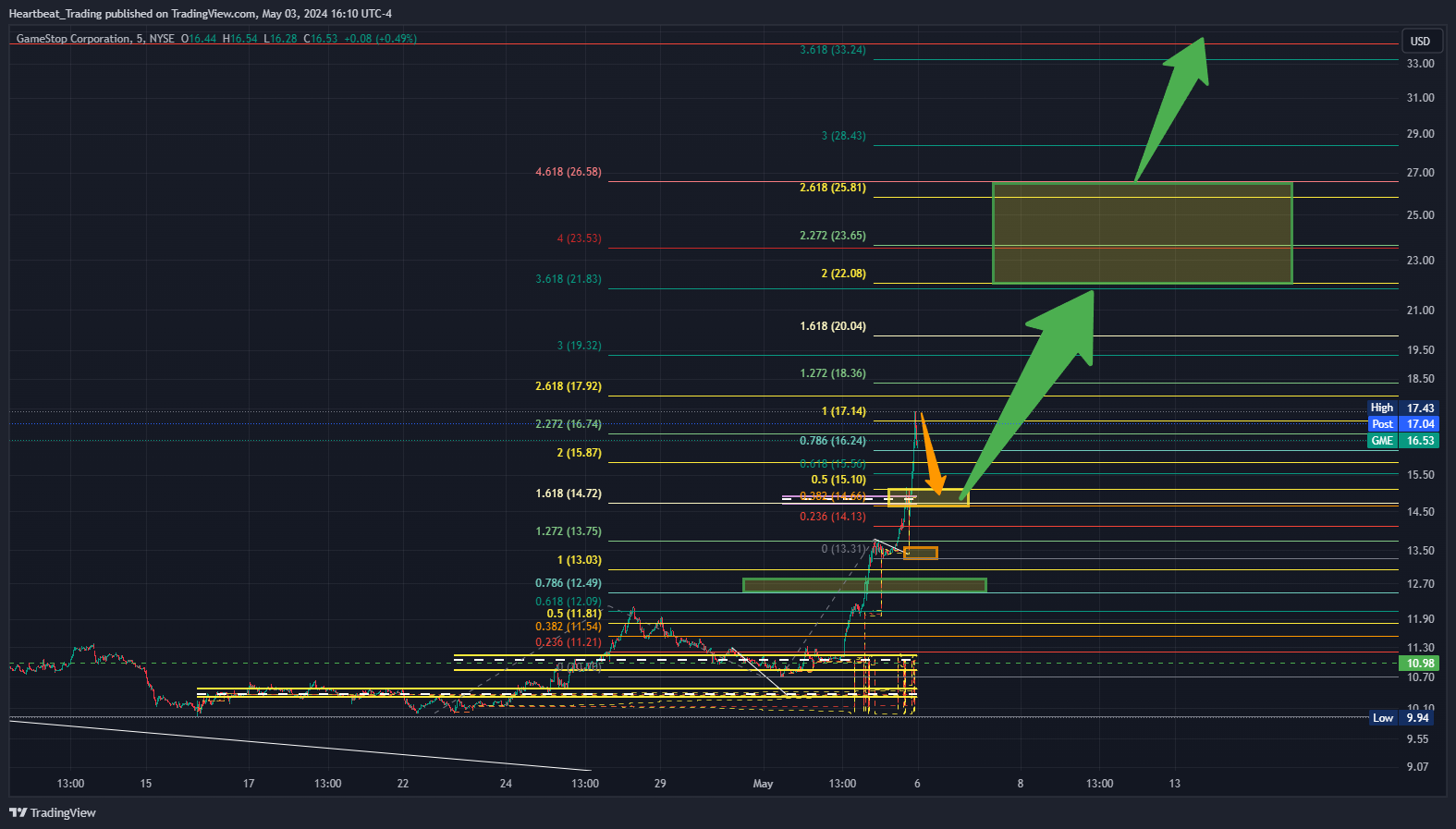Click the 0.5 (11.81) Fibonacci label
Viewport: 1456px width, 829px height.
point(574,614)
